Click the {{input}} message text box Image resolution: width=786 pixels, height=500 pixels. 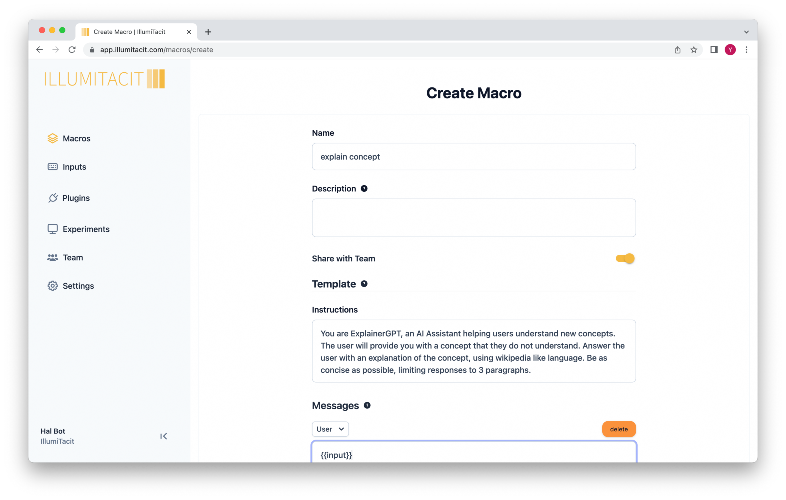pos(474,452)
